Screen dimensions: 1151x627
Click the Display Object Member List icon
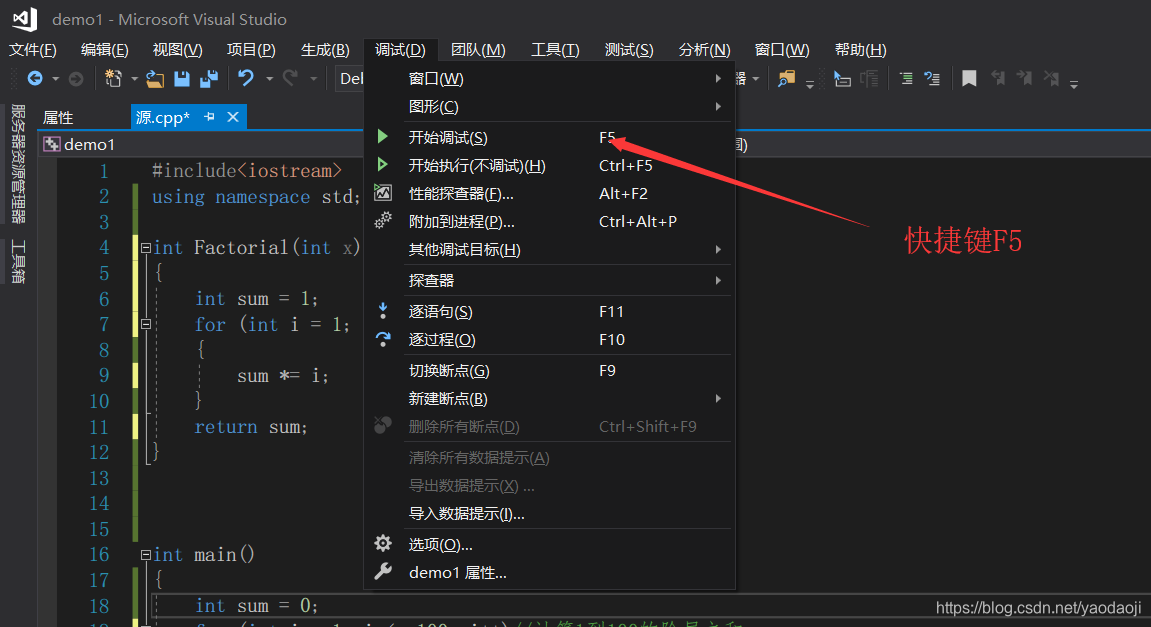(x=842, y=79)
